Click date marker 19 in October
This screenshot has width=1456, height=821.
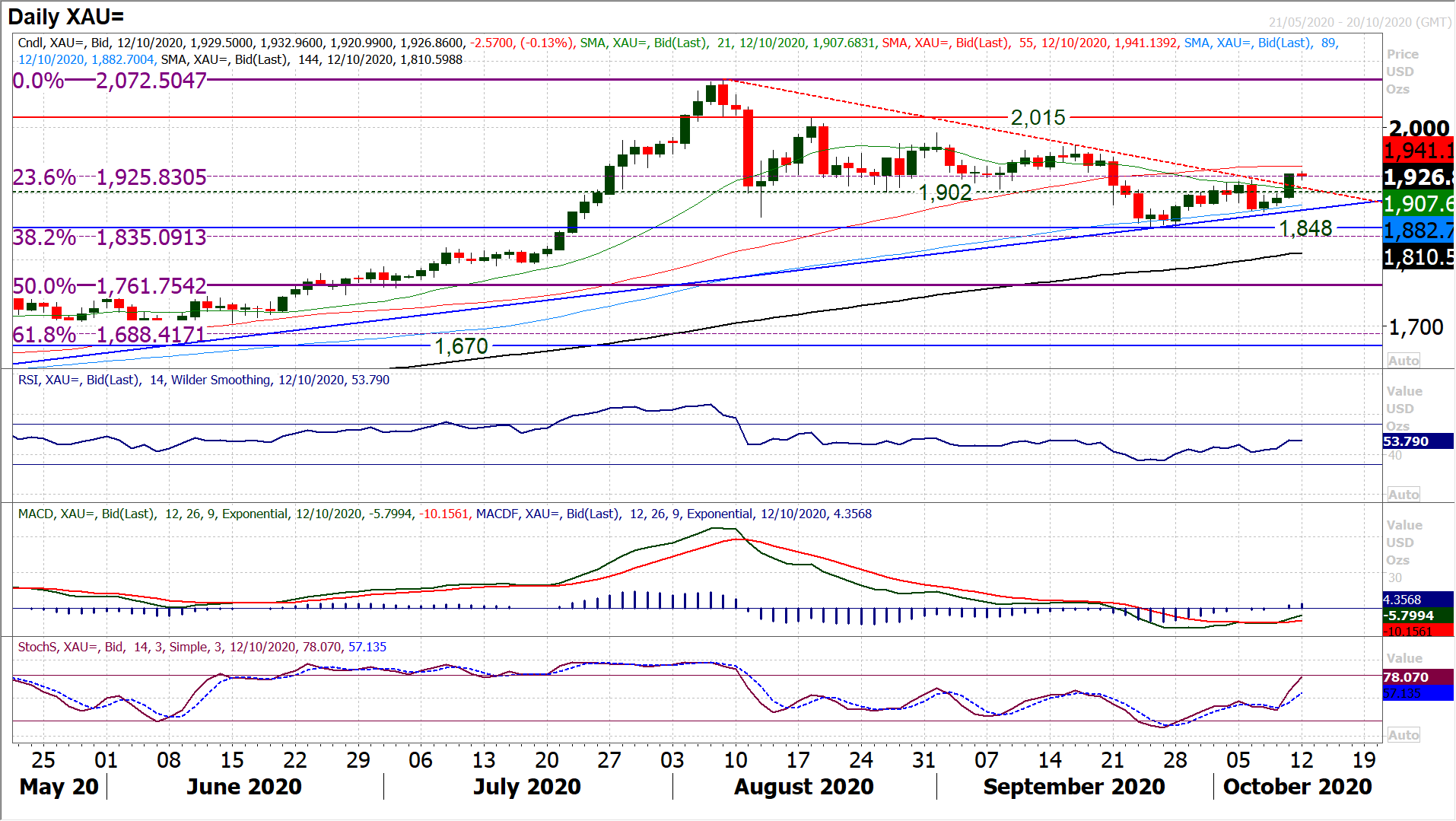1365,760
